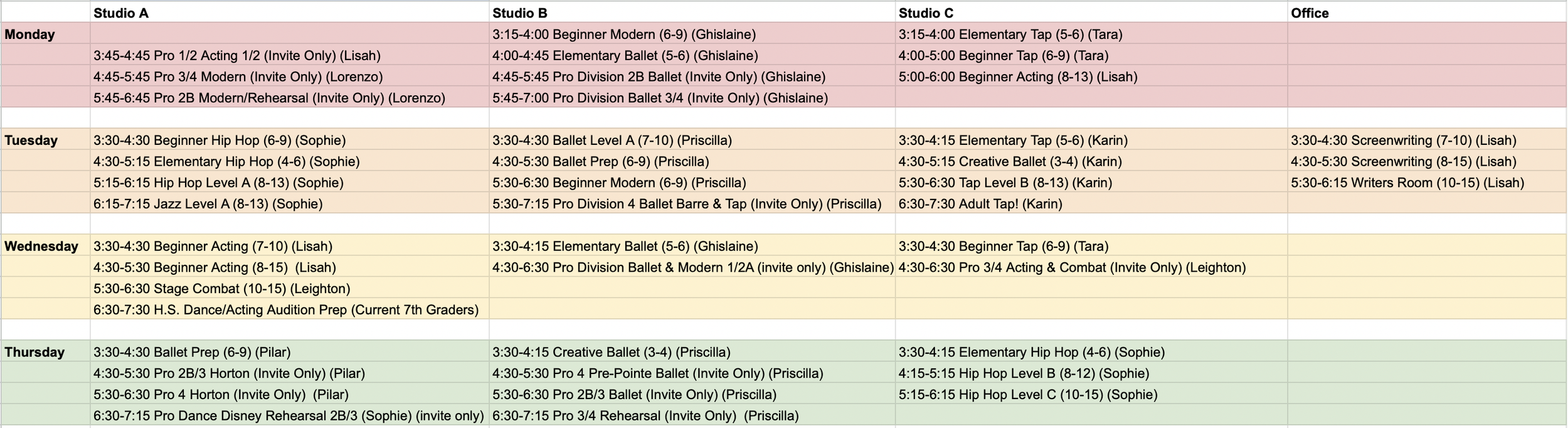Select the Studio B column header
The width and height of the screenshot is (1568, 428).
(x=692, y=13)
